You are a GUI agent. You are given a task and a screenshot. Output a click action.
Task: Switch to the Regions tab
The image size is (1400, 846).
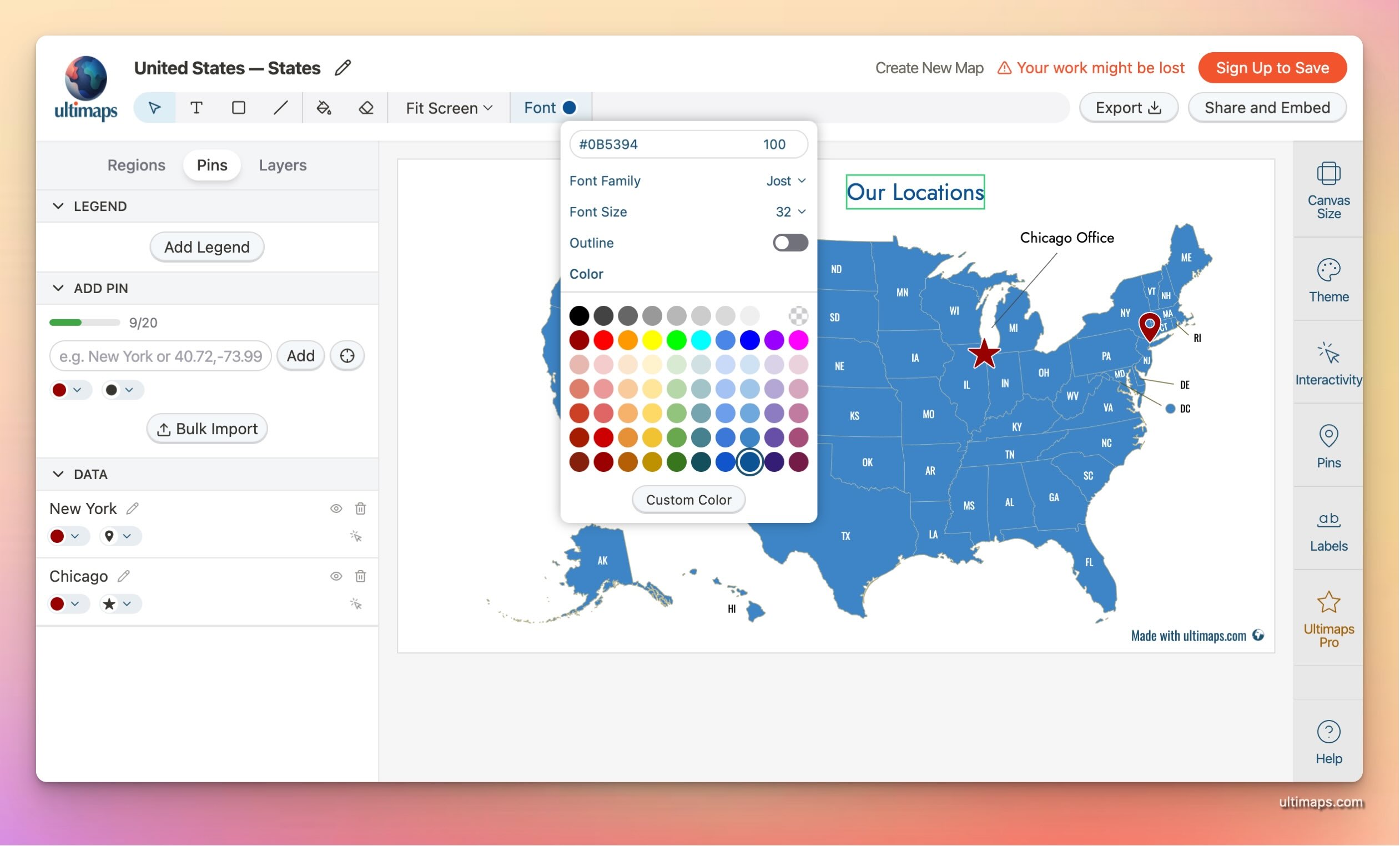coord(137,165)
